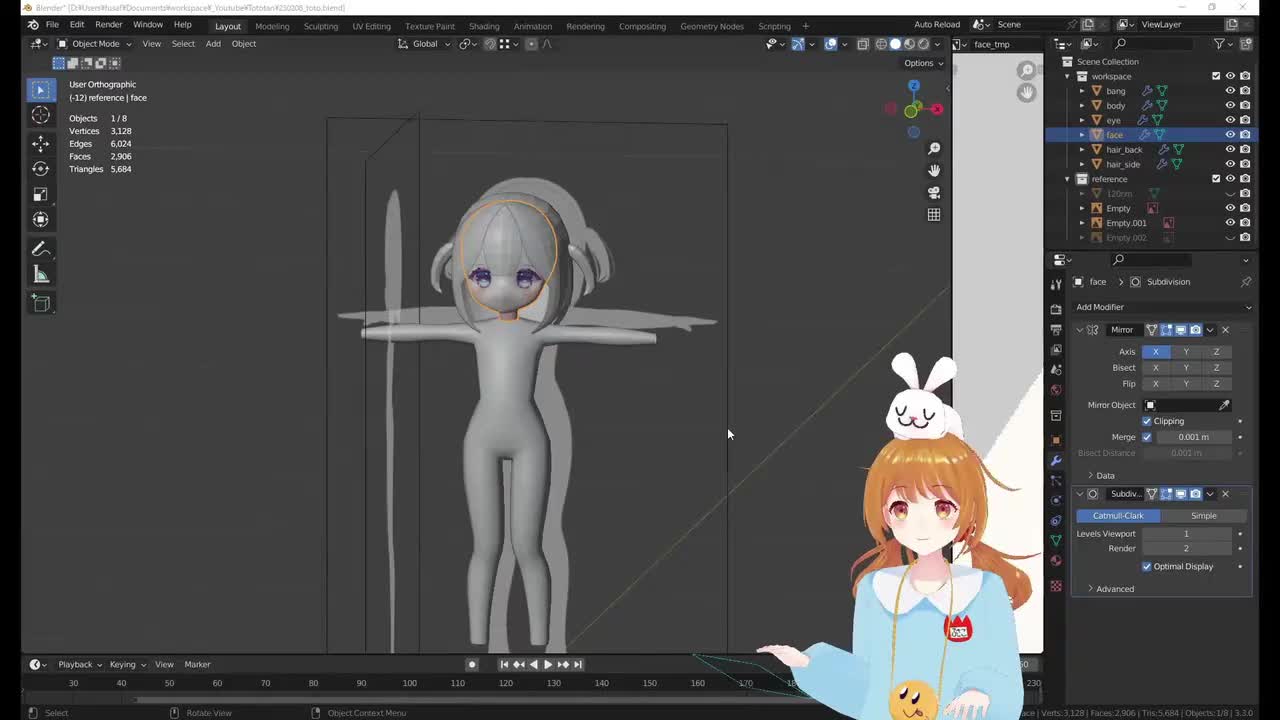The width and height of the screenshot is (1280, 720).
Task: Disable Clipping in Mirror modifier
Action: pyautogui.click(x=1147, y=421)
